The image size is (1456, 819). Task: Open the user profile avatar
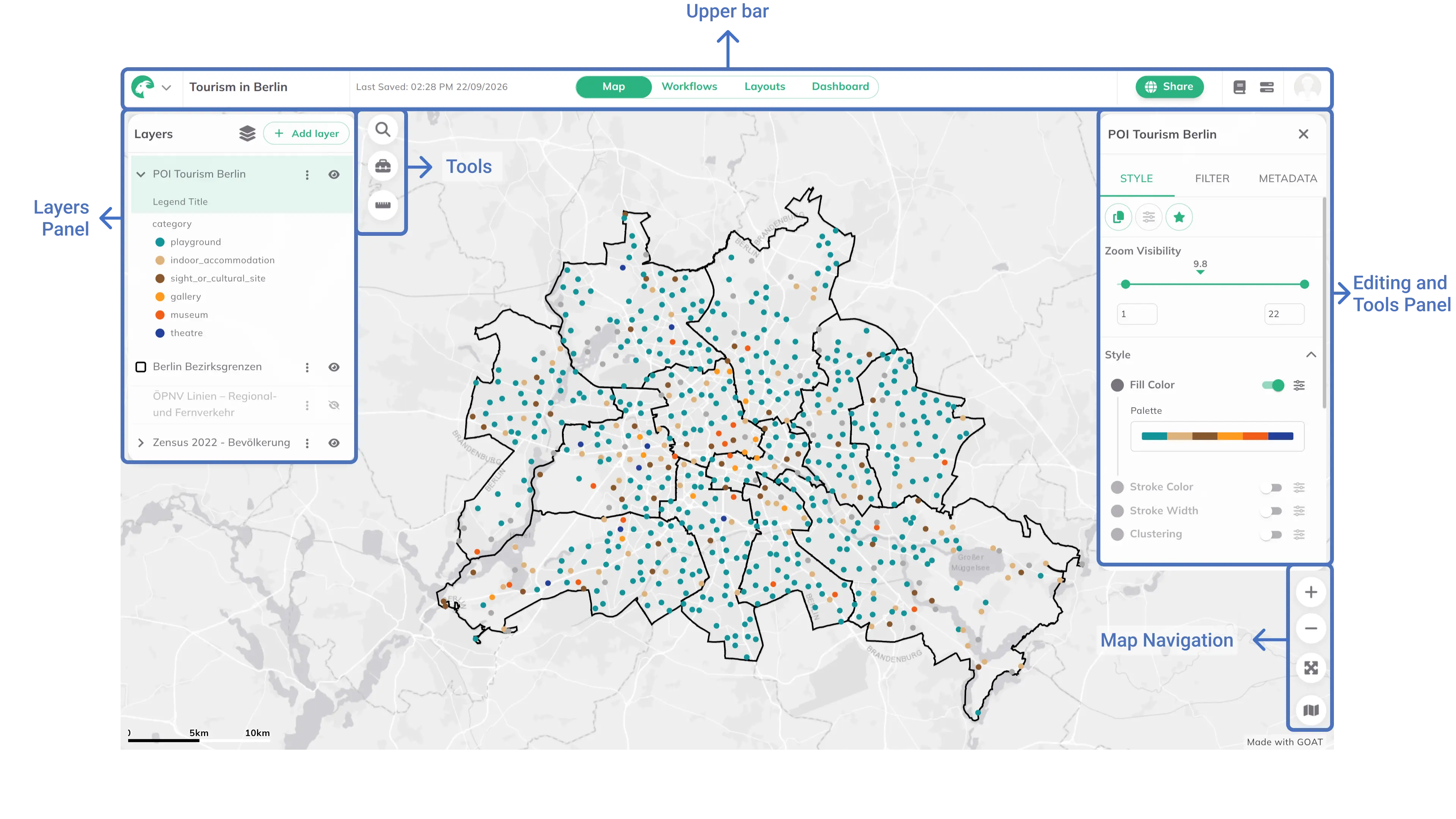click(x=1307, y=87)
